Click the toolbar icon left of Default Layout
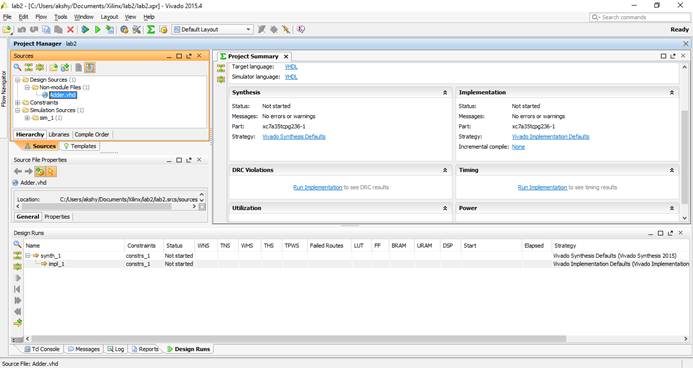This screenshot has width=693, height=368. click(164, 30)
